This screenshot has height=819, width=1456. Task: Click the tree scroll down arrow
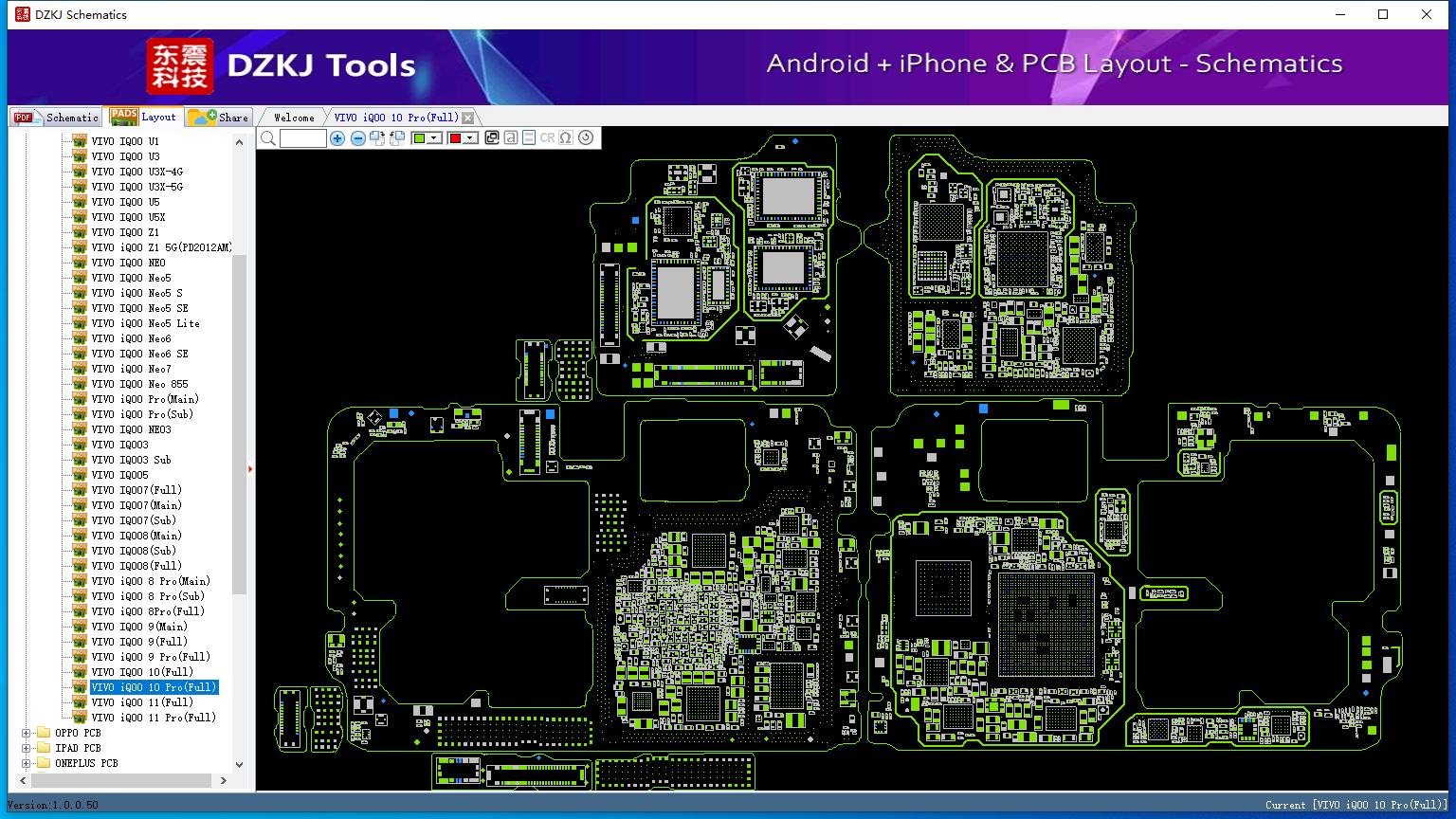click(239, 764)
